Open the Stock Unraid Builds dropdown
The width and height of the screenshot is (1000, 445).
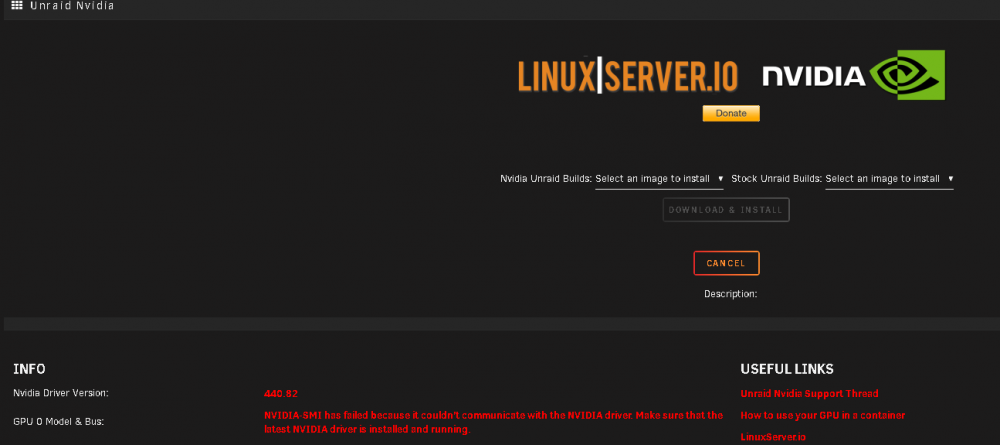(889, 179)
